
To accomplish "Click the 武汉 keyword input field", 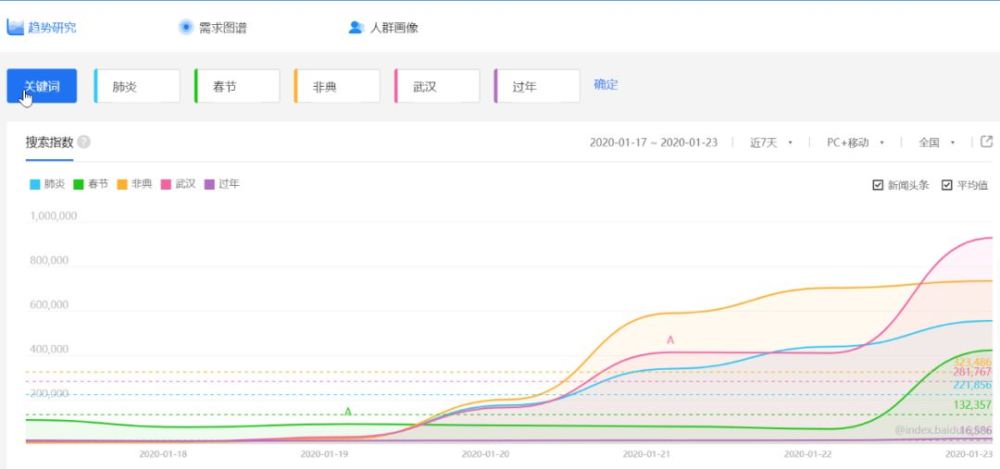I will coord(440,86).
